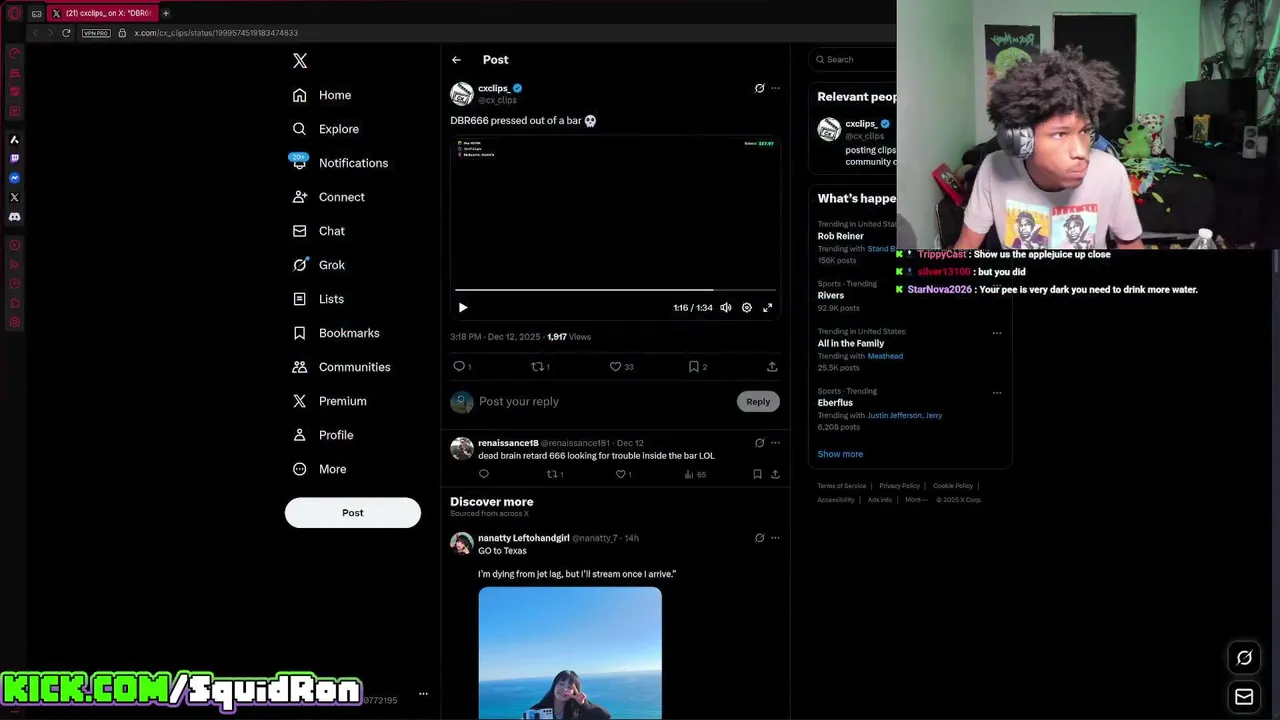Open Profile in the sidebar
This screenshot has width=1280, height=720.
[x=323, y=435]
